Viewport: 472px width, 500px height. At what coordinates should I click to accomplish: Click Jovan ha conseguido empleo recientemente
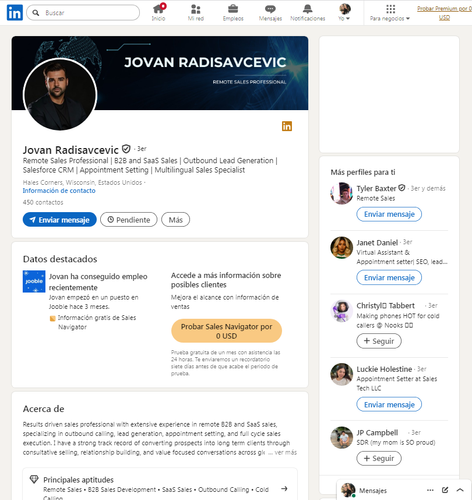(98, 282)
